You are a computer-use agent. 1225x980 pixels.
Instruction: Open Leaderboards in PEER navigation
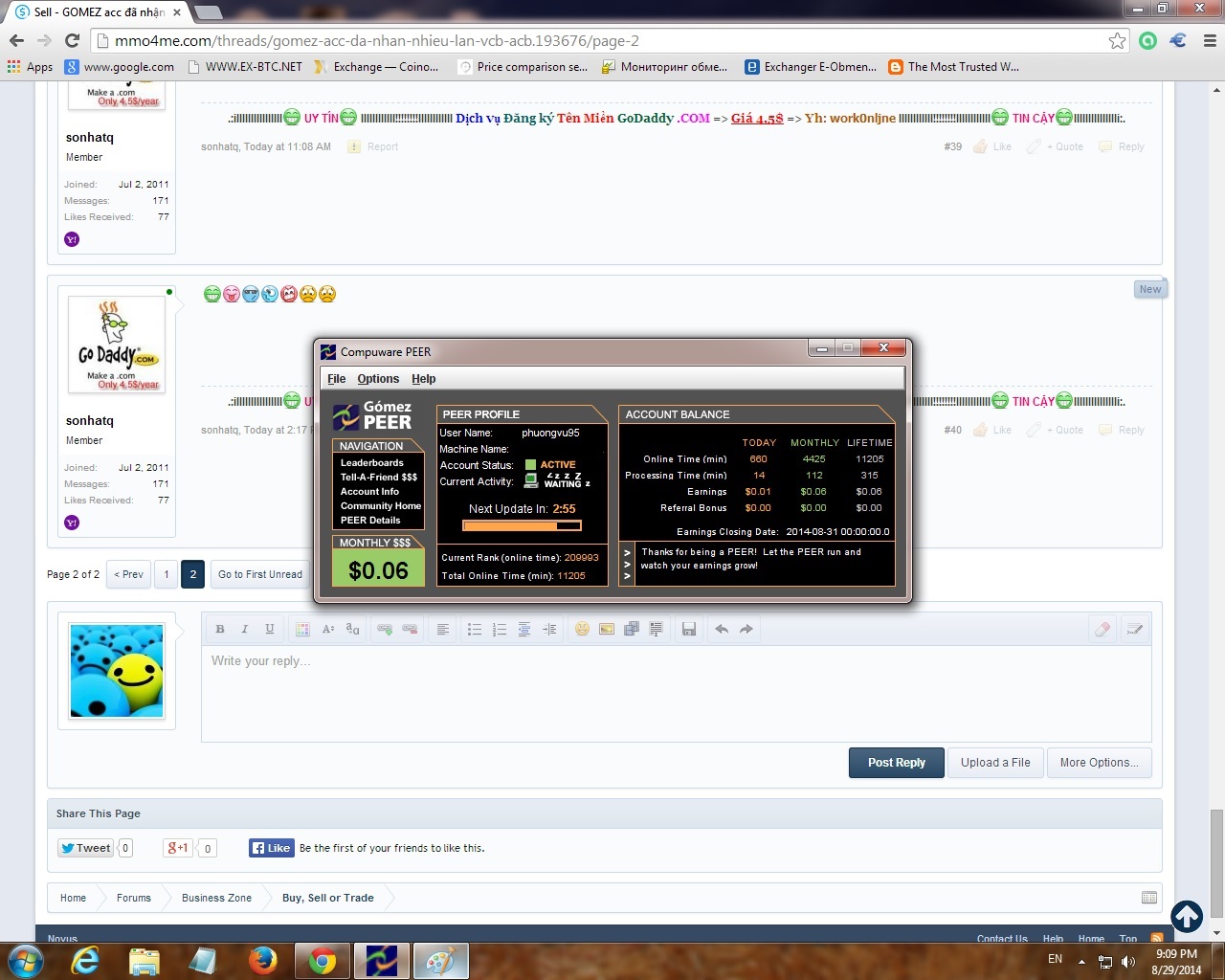[x=372, y=463]
